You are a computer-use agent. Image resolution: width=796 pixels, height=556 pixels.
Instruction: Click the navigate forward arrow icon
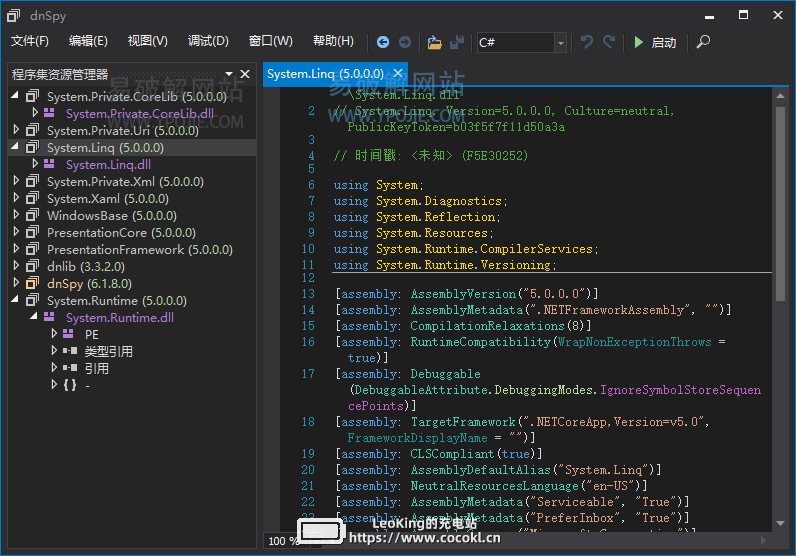click(405, 42)
